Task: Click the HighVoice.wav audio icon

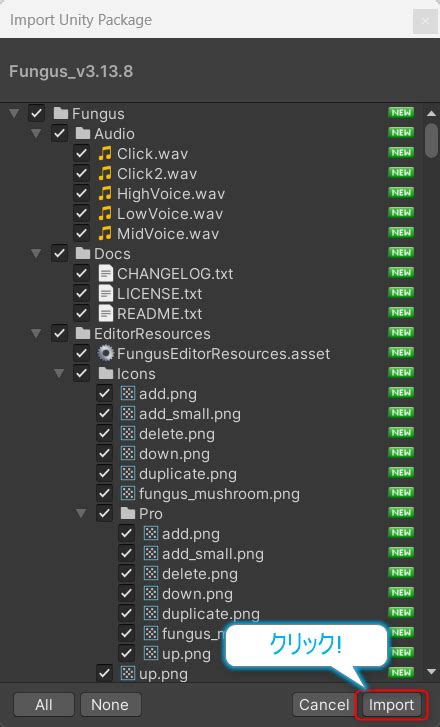Action: click(x=105, y=193)
